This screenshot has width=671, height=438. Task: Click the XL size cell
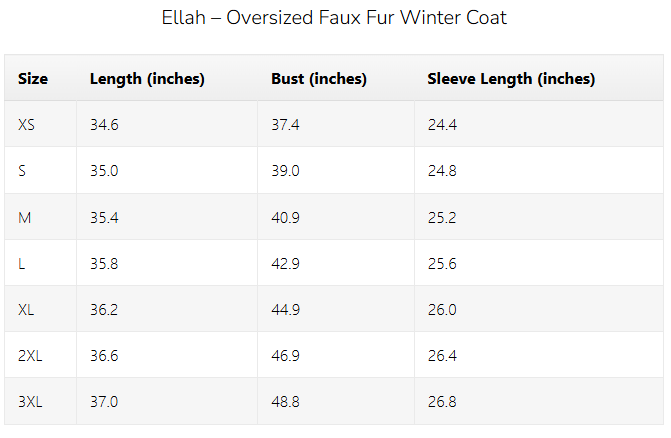27,309
